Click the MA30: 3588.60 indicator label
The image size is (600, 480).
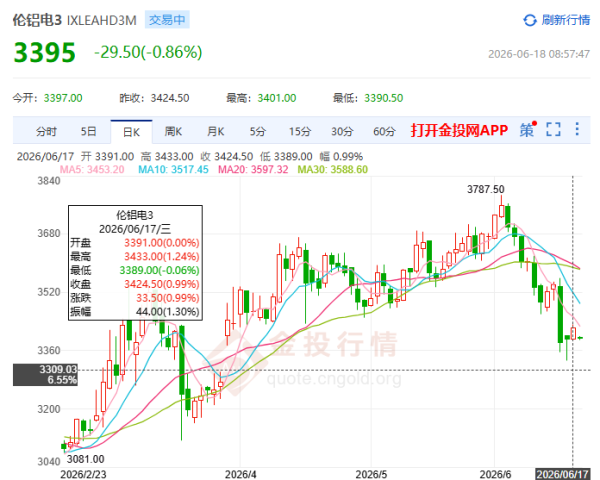[333, 170]
